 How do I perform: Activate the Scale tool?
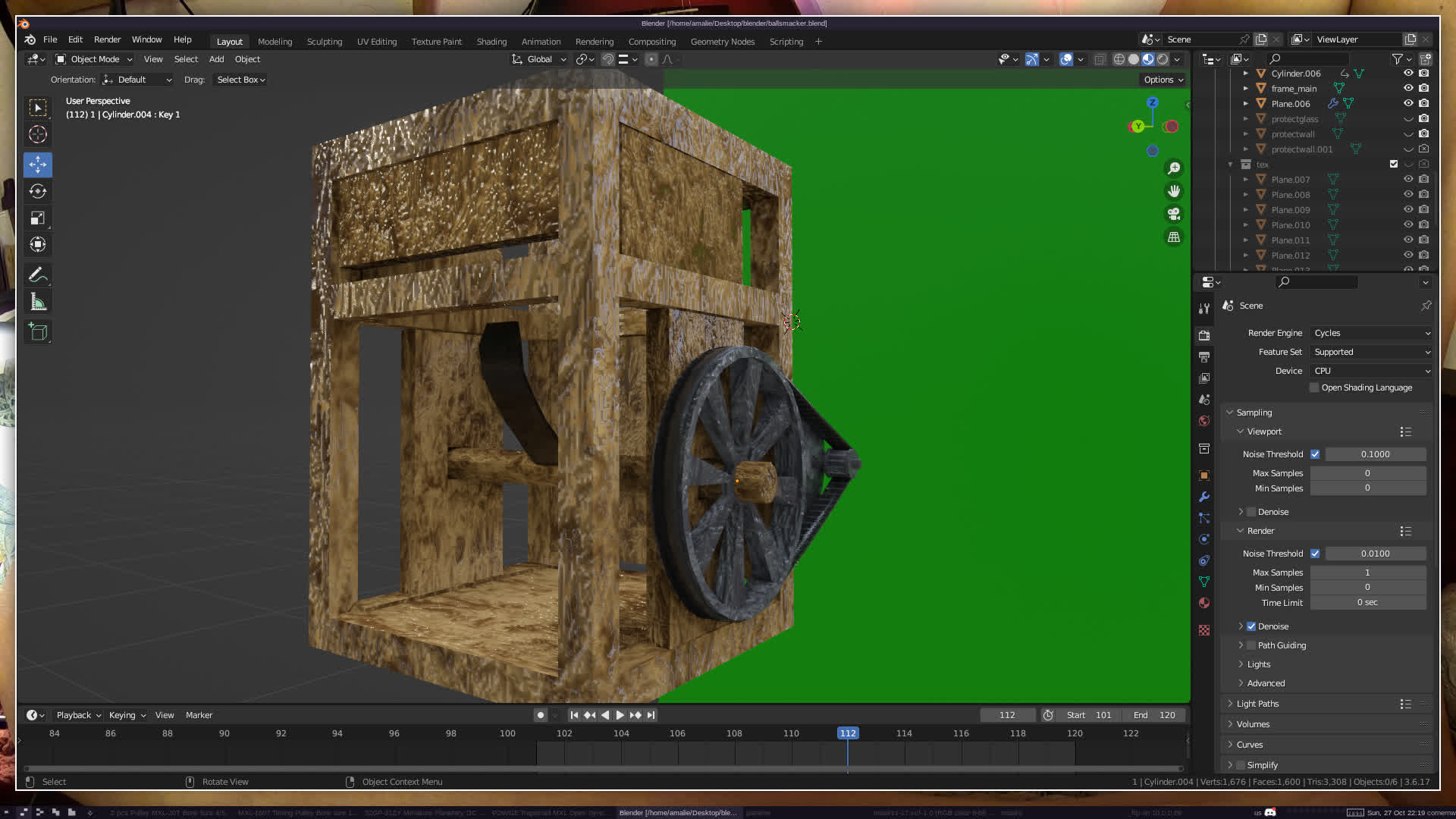click(38, 218)
